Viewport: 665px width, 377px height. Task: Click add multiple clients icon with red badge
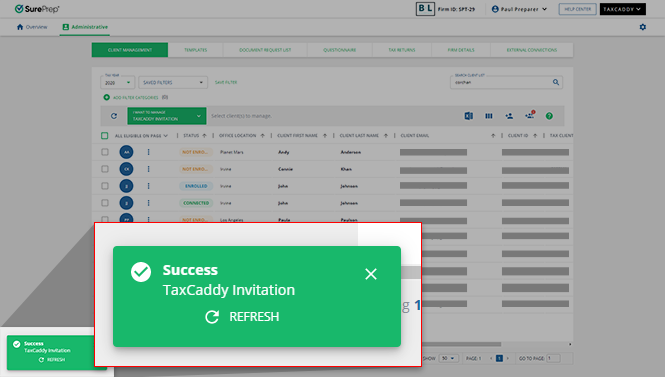click(x=530, y=115)
